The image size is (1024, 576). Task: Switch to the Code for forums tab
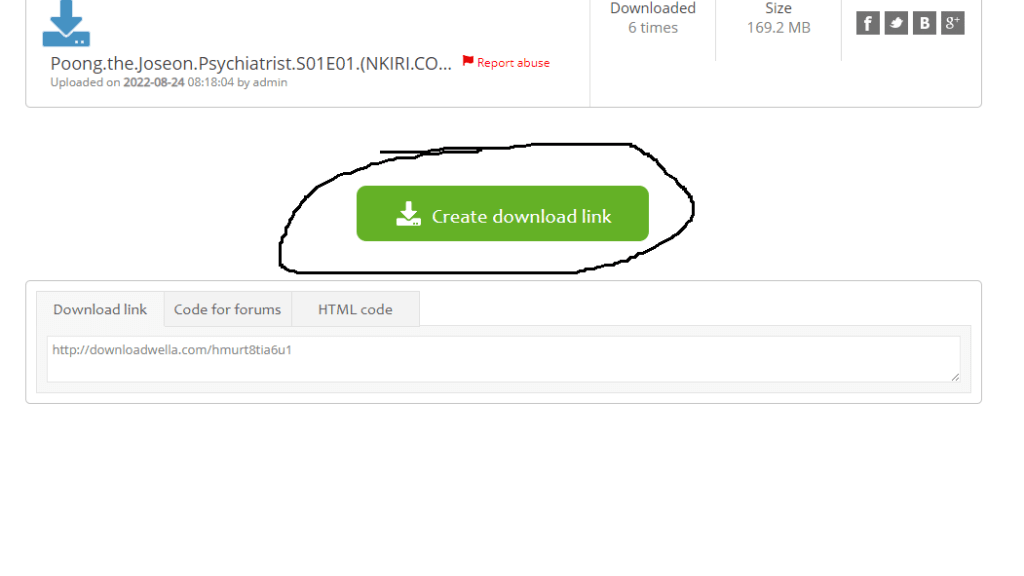(x=227, y=309)
